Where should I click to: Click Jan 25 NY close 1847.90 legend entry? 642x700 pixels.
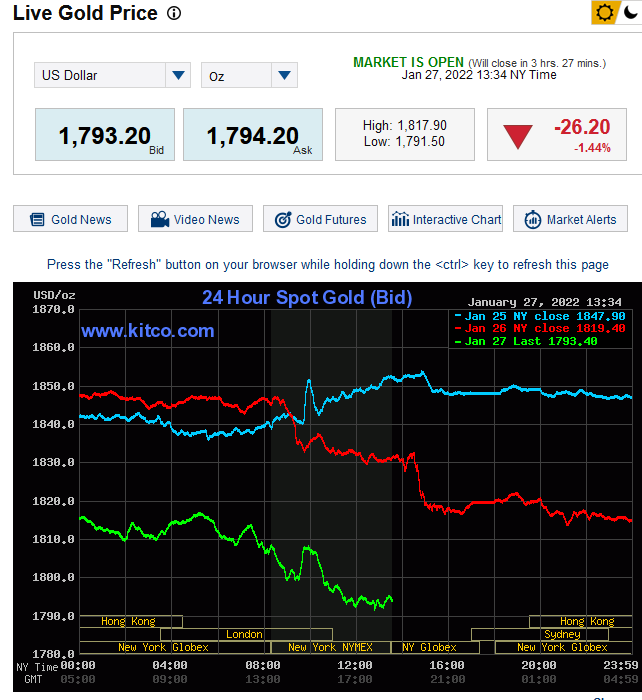click(540, 316)
